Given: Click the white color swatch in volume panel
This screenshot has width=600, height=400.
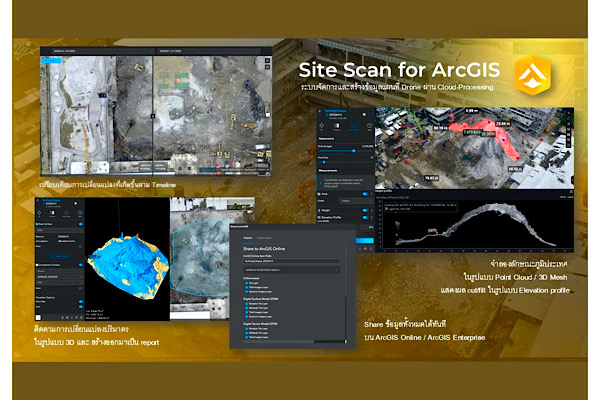Looking at the screenshot, I should 38,317.
